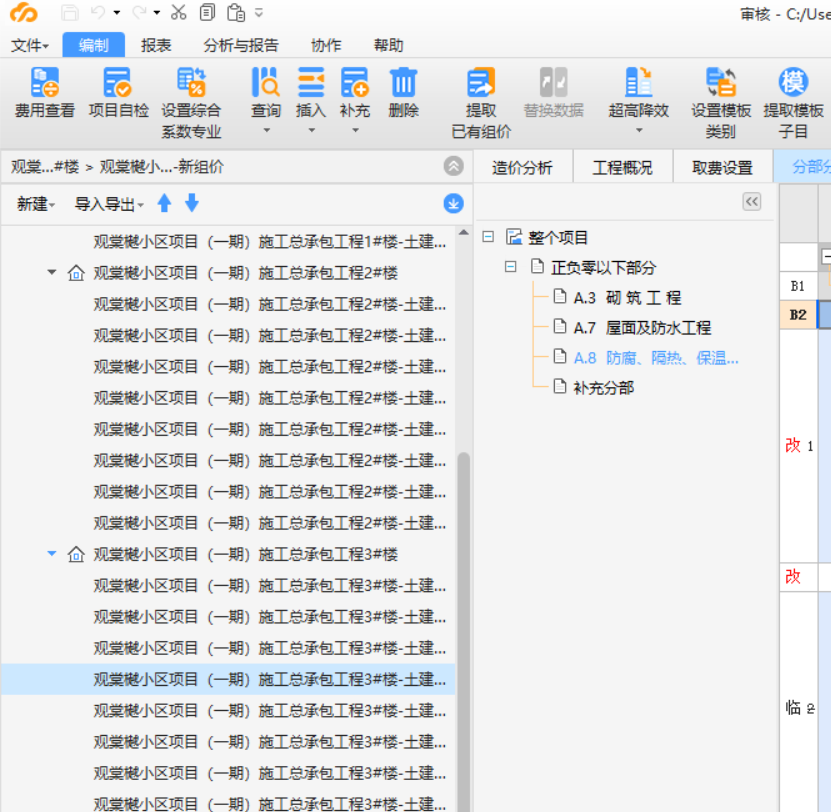The height and width of the screenshot is (812, 831).
Task: Expand dropdown arrow under 超高降效
Action: (639, 130)
